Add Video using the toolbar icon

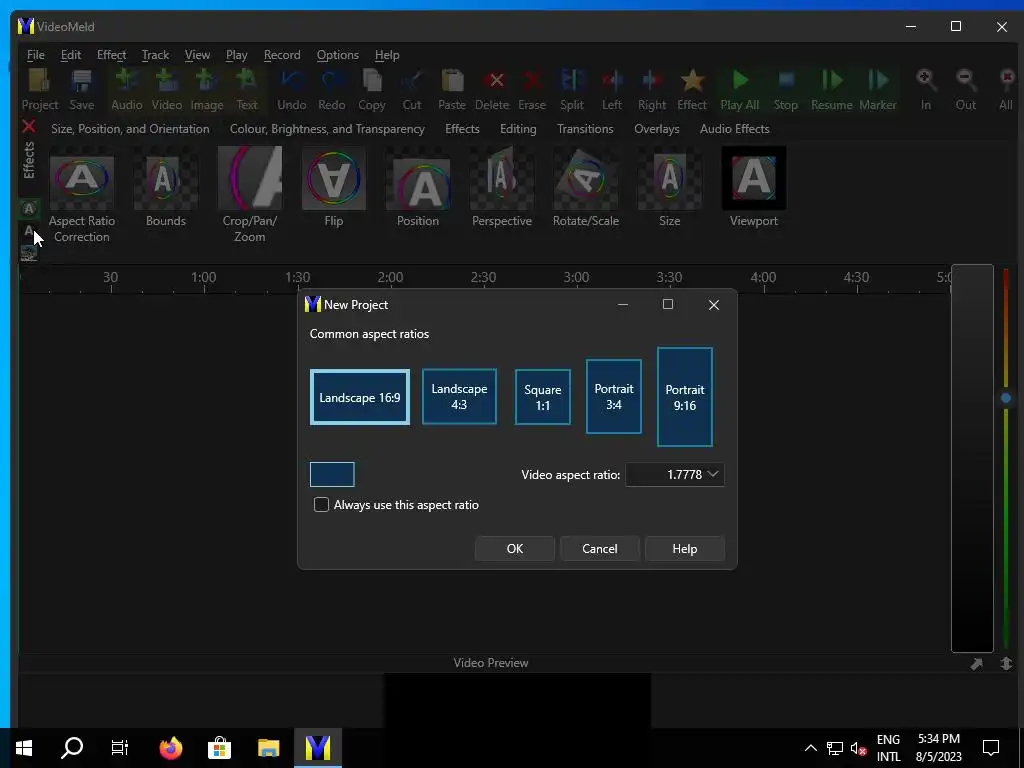(167, 89)
